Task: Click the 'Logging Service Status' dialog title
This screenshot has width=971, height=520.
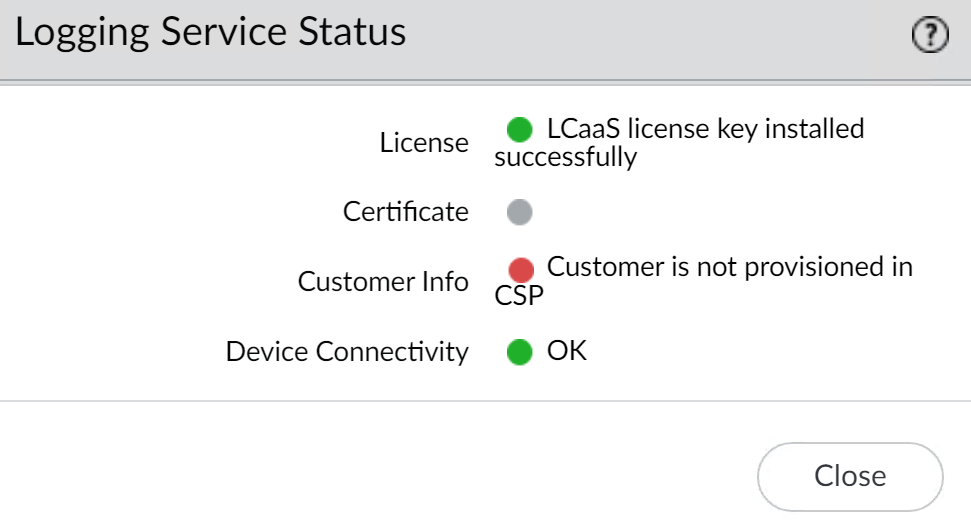Action: [211, 33]
